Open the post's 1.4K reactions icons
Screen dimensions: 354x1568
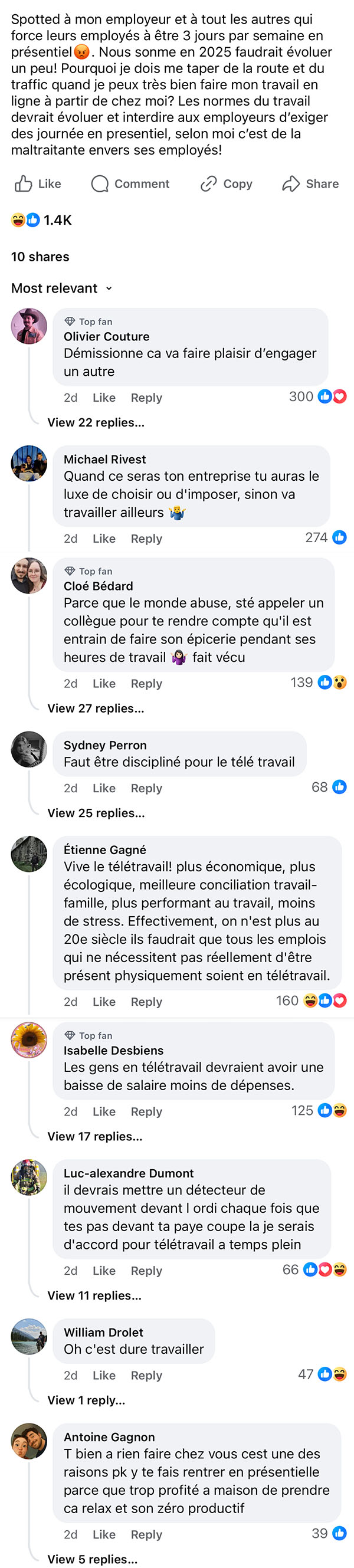(x=25, y=221)
